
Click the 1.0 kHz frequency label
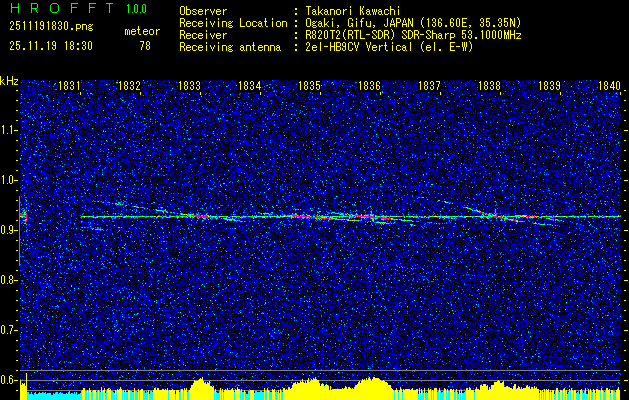click(x=8, y=180)
